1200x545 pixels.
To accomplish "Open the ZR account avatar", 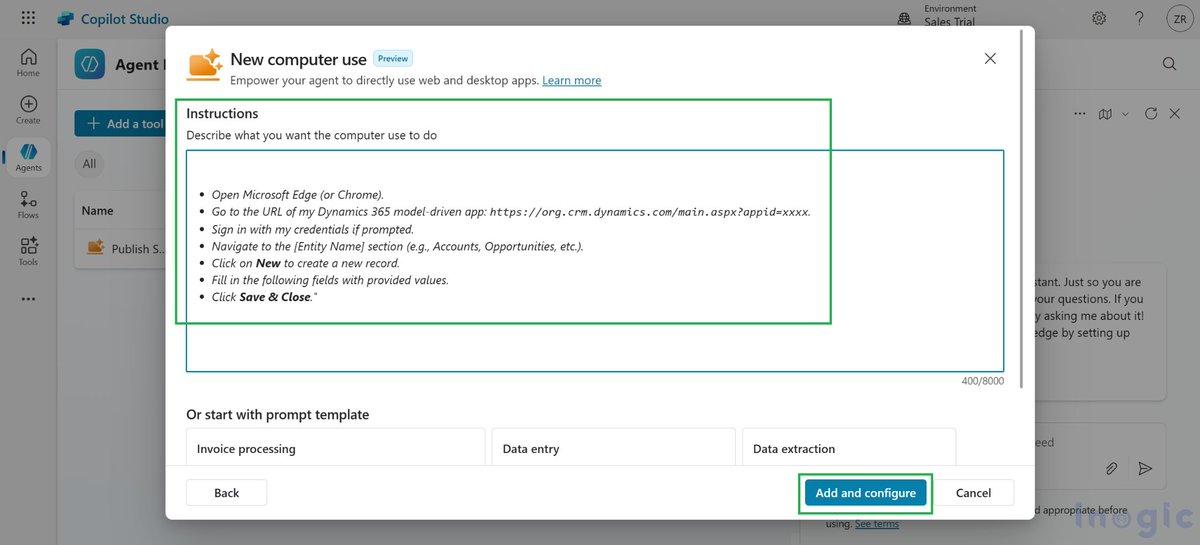I will click(x=1178, y=18).
